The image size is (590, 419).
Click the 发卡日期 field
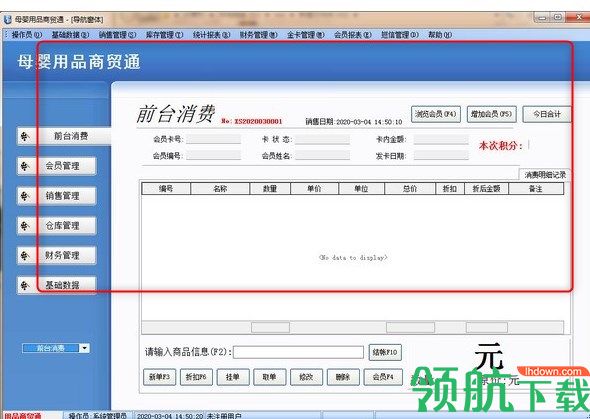[441, 155]
